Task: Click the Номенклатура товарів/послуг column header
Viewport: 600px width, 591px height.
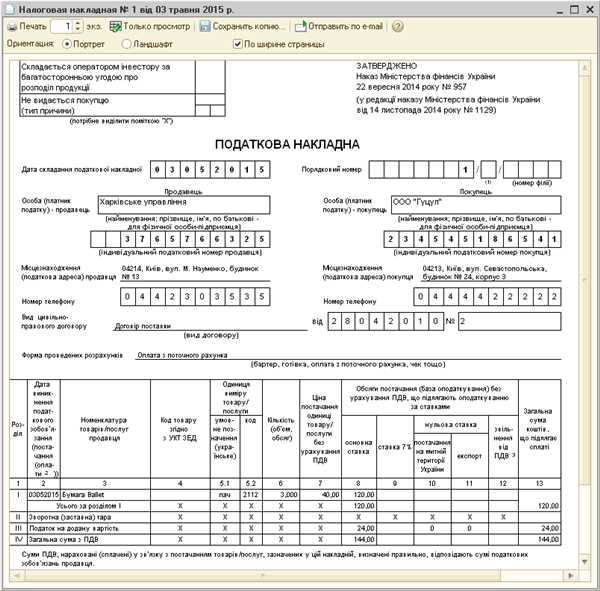Action: pyautogui.click(x=104, y=429)
